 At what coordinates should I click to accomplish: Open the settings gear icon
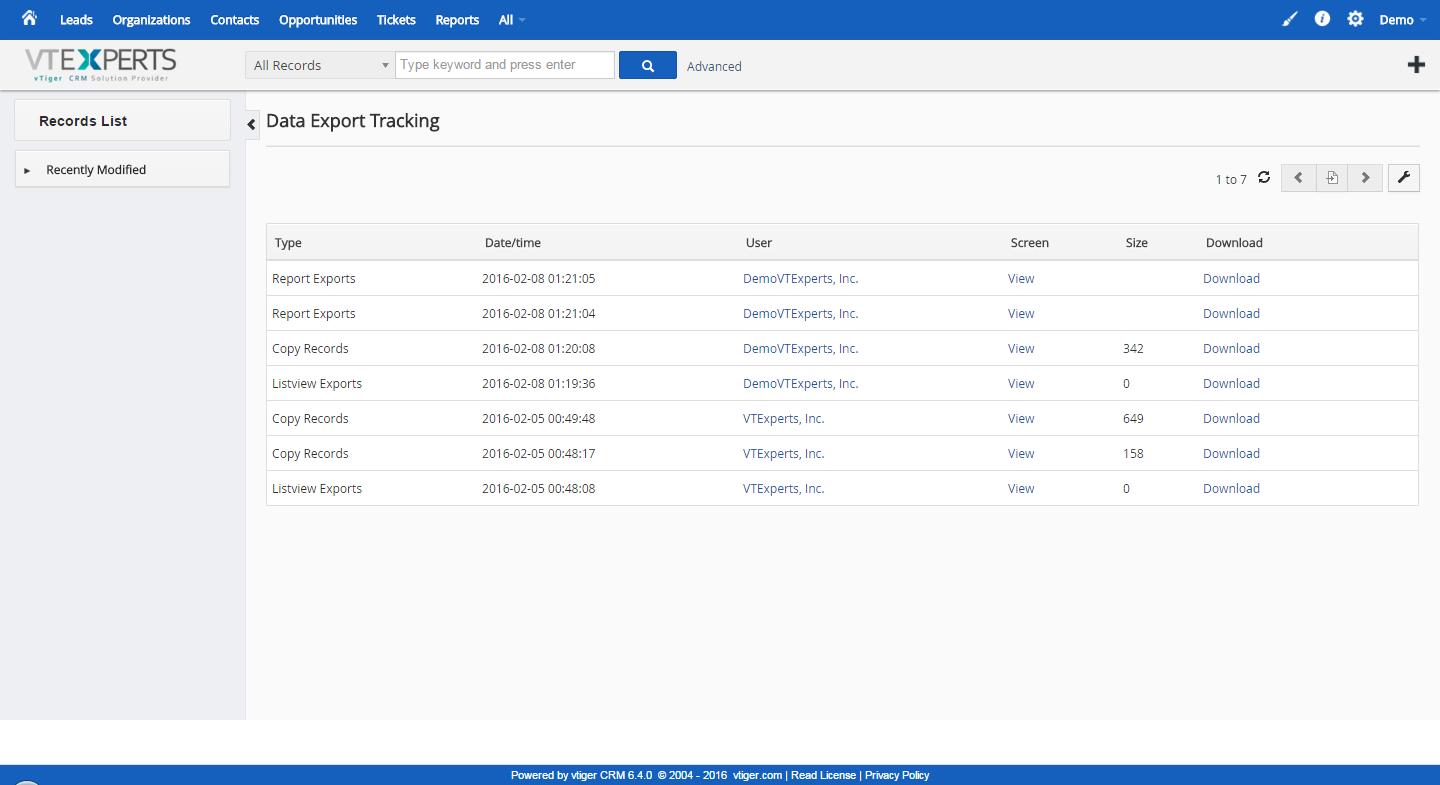pyautogui.click(x=1355, y=19)
